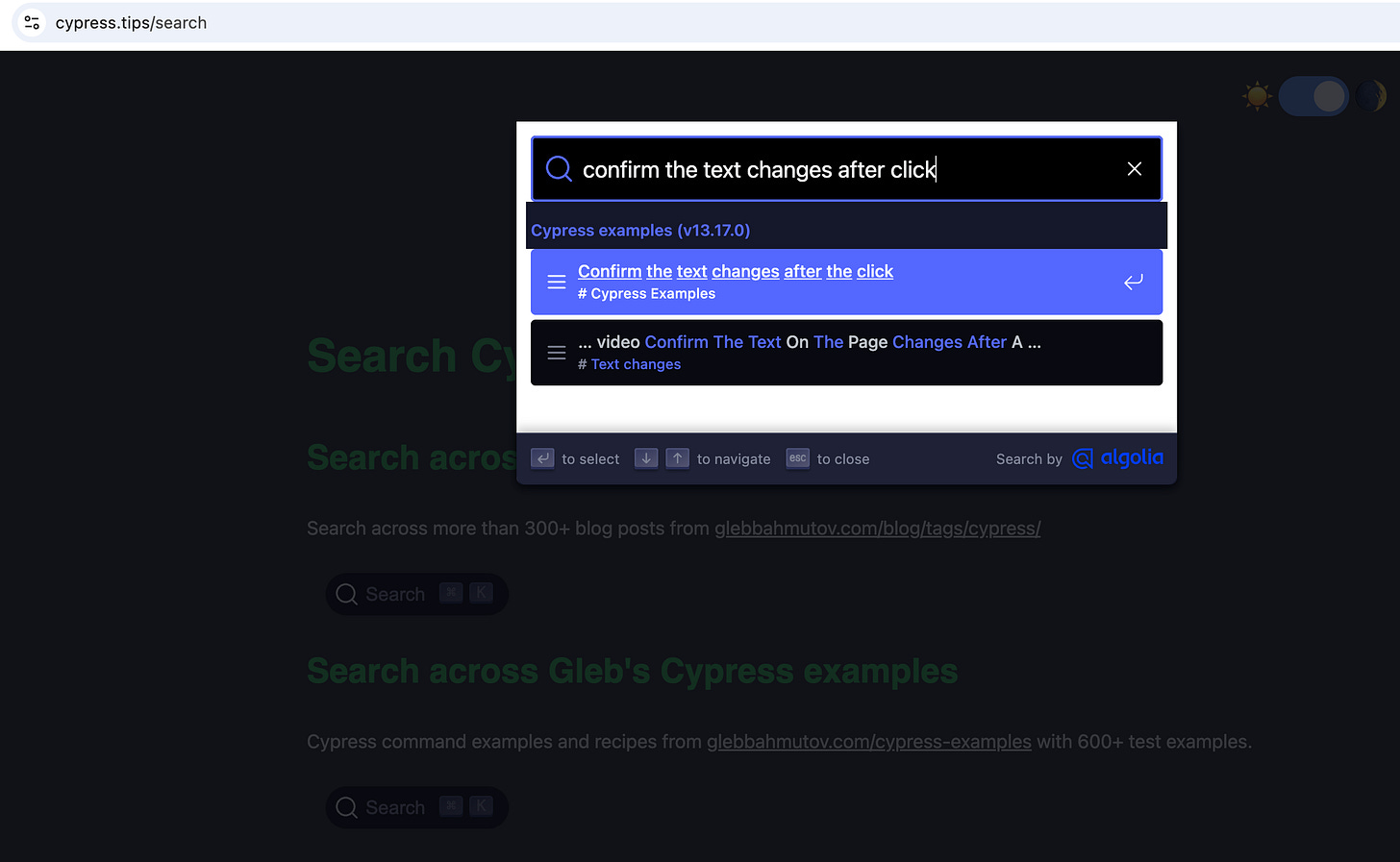1400x862 pixels.
Task: Open 'Confirm the text changes after the click' result
Action: point(736,271)
